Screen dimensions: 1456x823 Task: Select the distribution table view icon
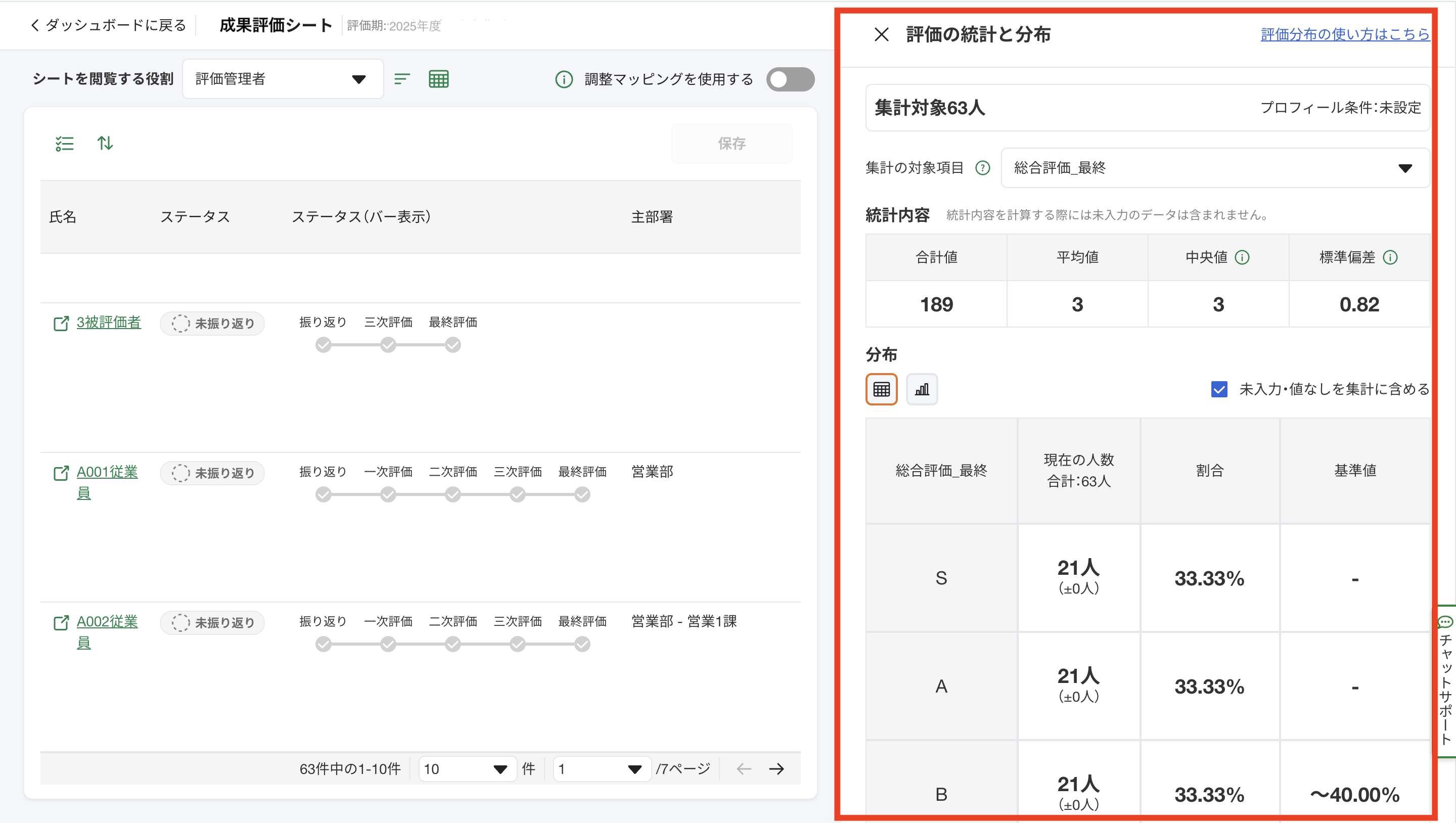[881, 389]
